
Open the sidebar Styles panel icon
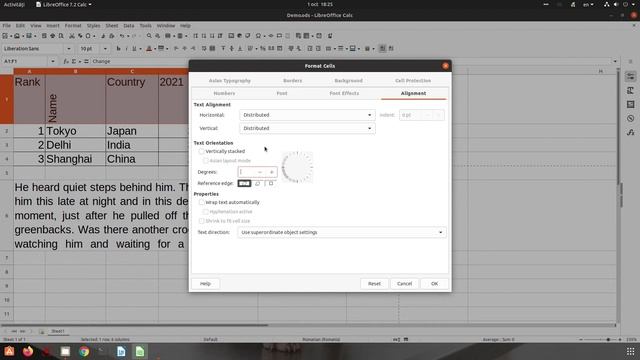[x=631, y=90]
